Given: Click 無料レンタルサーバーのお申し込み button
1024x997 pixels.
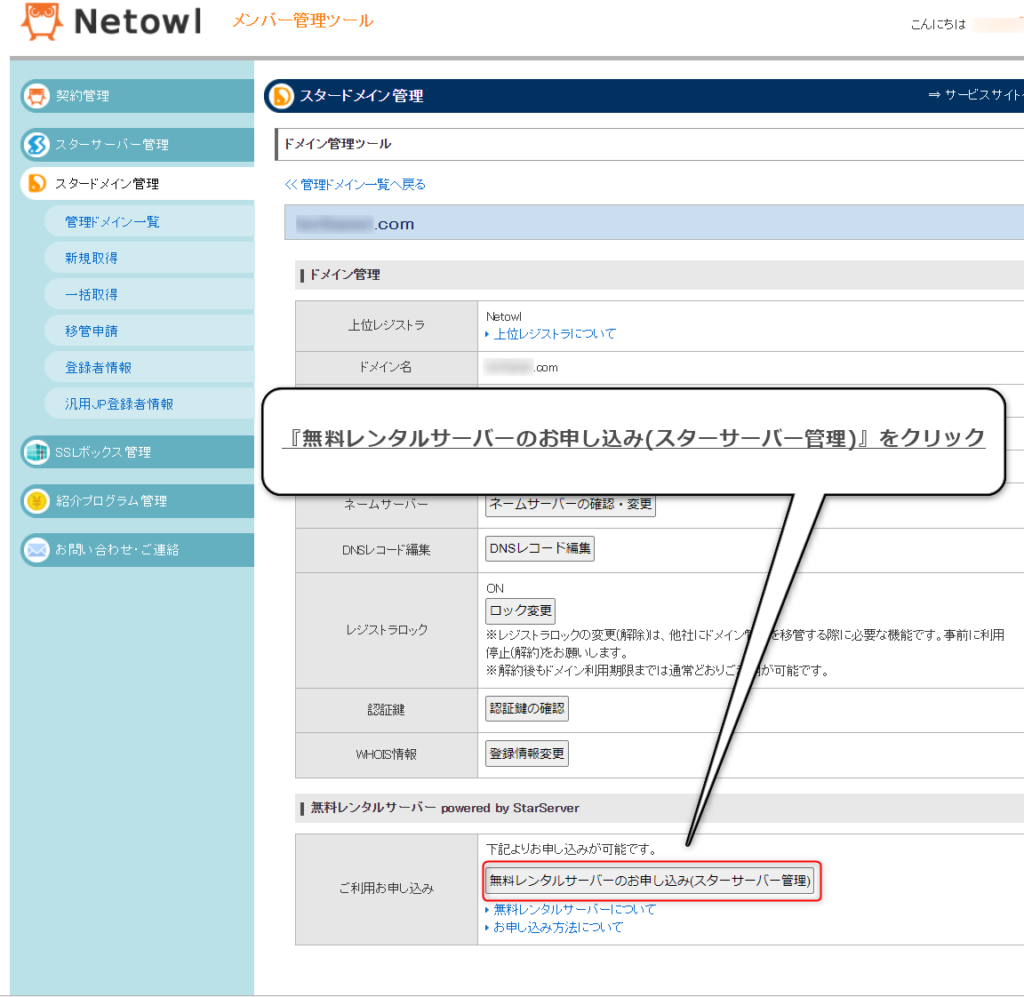Looking at the screenshot, I should (650, 881).
